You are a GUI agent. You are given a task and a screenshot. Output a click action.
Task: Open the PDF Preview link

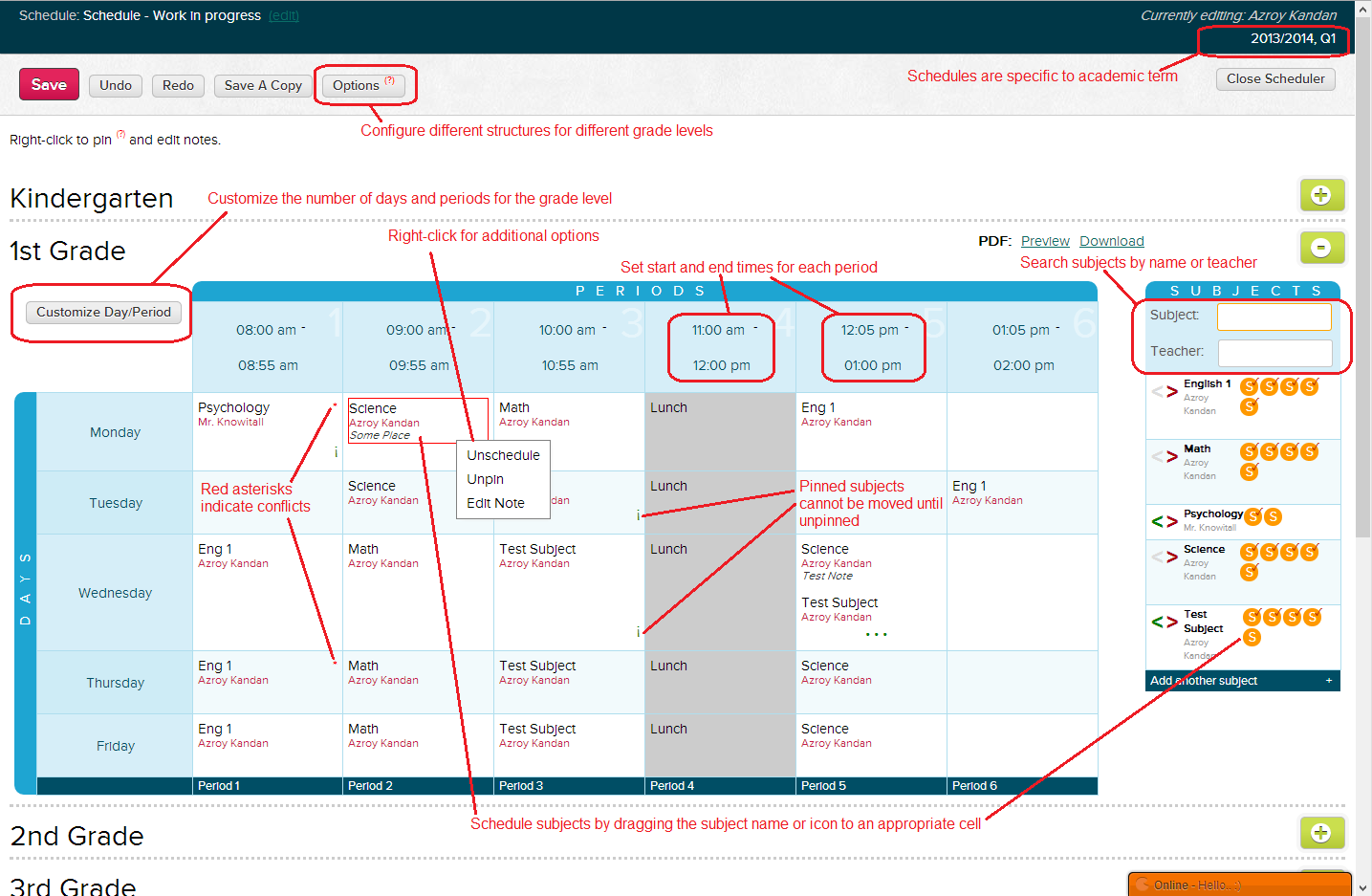[x=1045, y=241]
